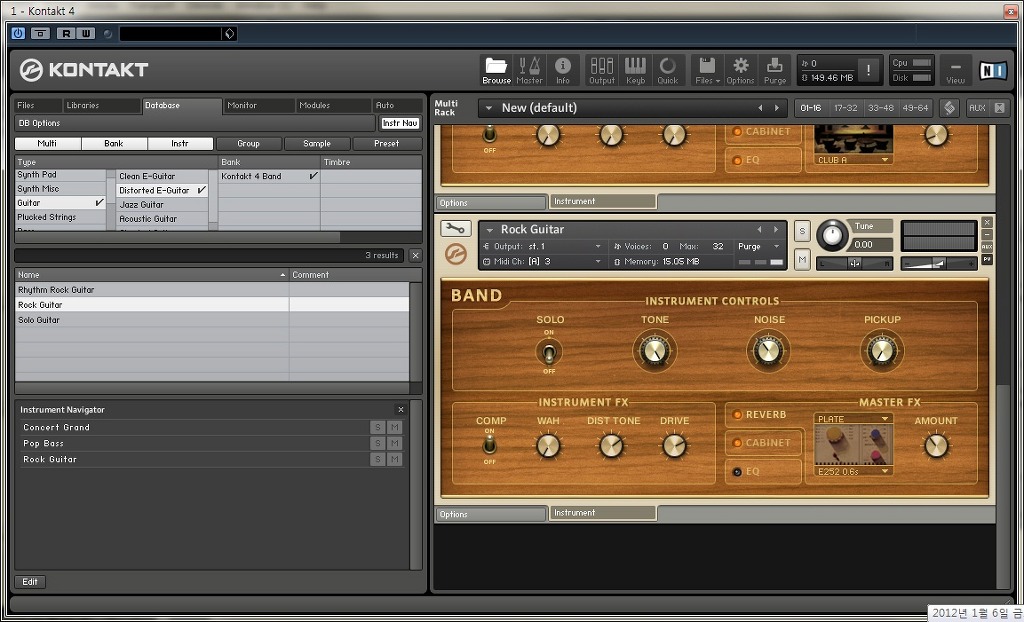This screenshot has width=1024, height=622.
Task: Solo the Rock Guitar instrument
Action: coord(802,231)
